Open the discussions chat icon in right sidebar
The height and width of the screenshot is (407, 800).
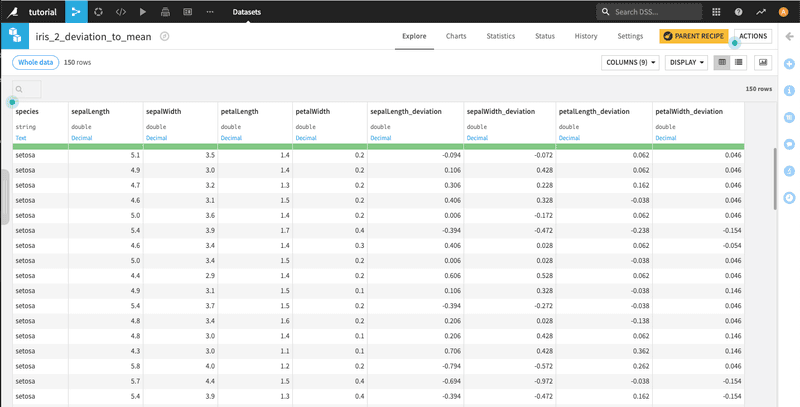click(x=789, y=144)
